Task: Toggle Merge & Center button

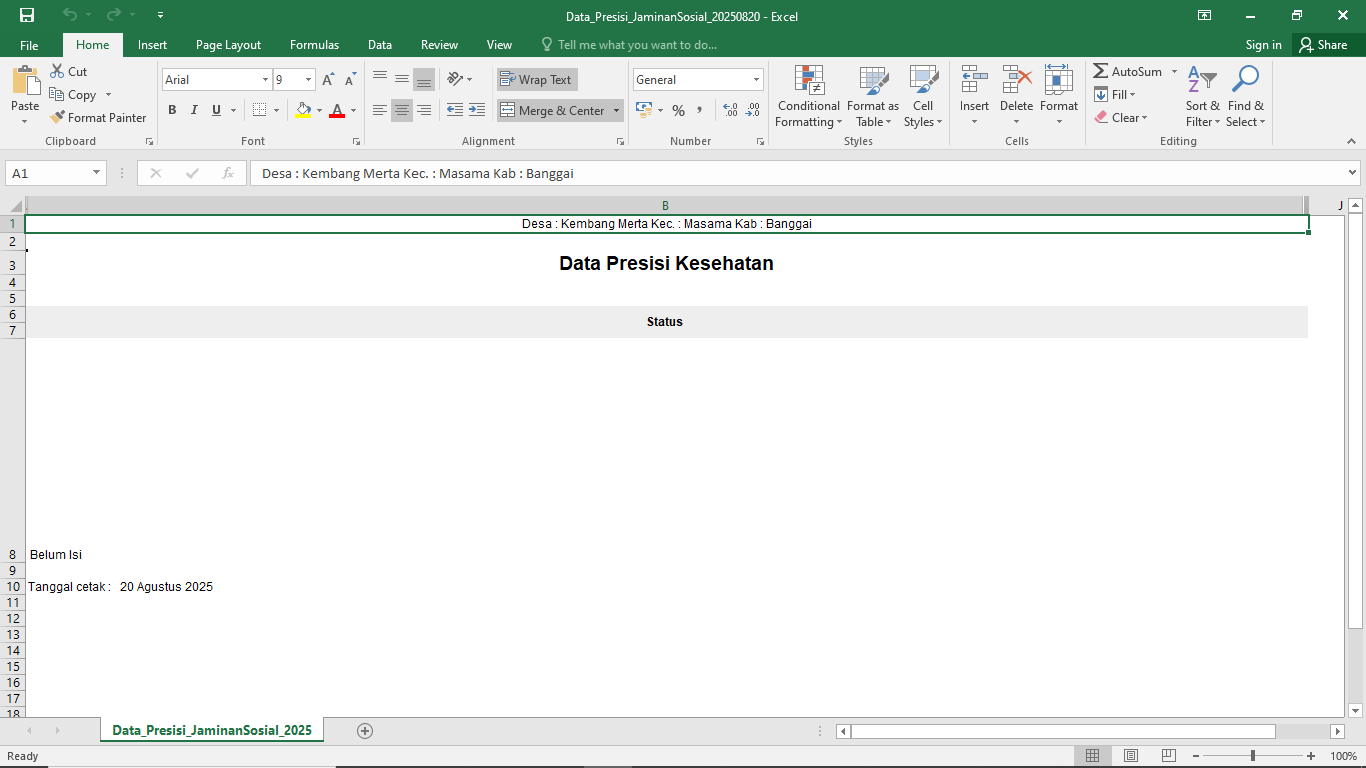Action: pyautogui.click(x=553, y=110)
